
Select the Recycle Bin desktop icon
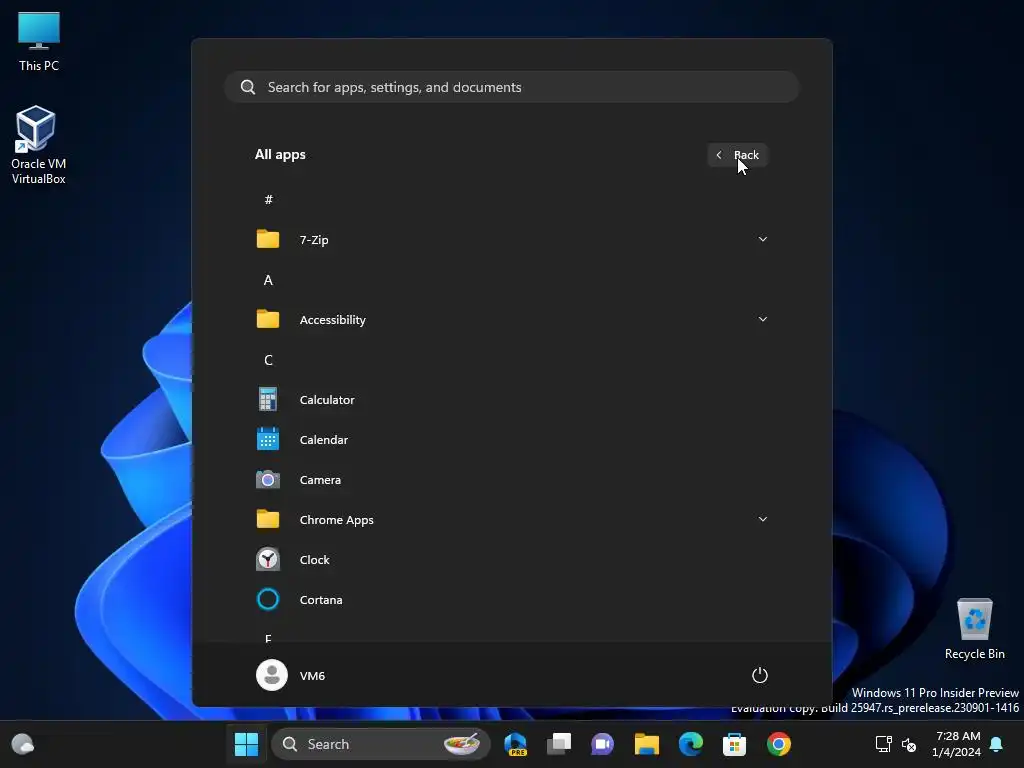coord(974,629)
